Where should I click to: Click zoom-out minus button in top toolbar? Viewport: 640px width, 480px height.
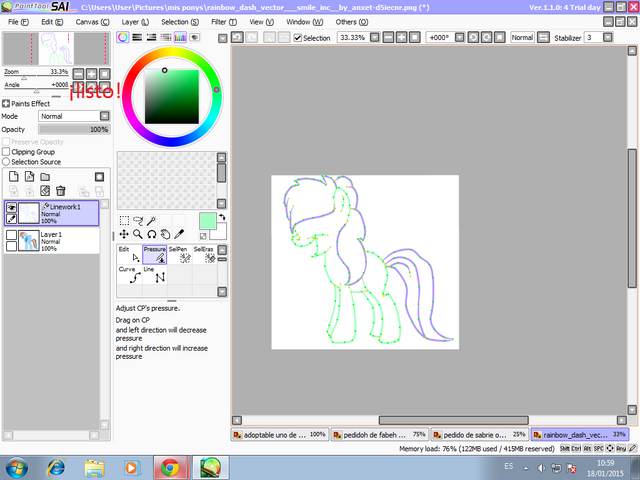389,38
